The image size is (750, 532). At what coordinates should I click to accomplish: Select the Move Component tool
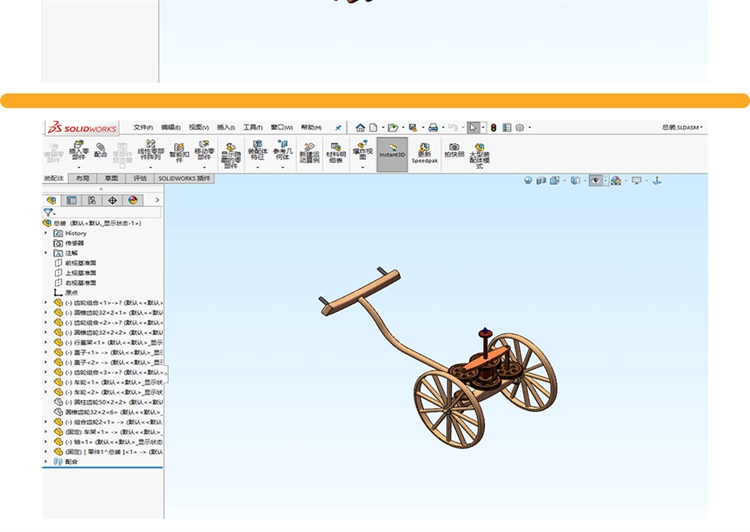coord(204,150)
